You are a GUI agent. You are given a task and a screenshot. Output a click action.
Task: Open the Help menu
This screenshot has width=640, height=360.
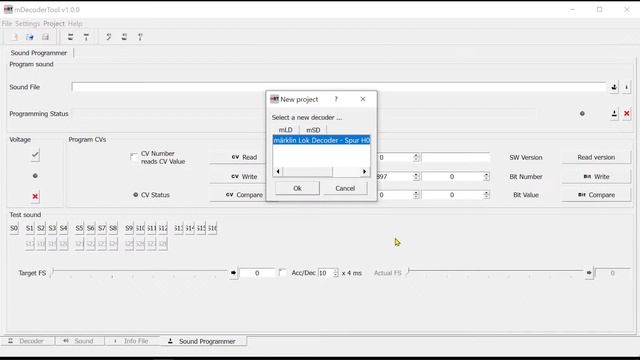[x=75, y=24]
